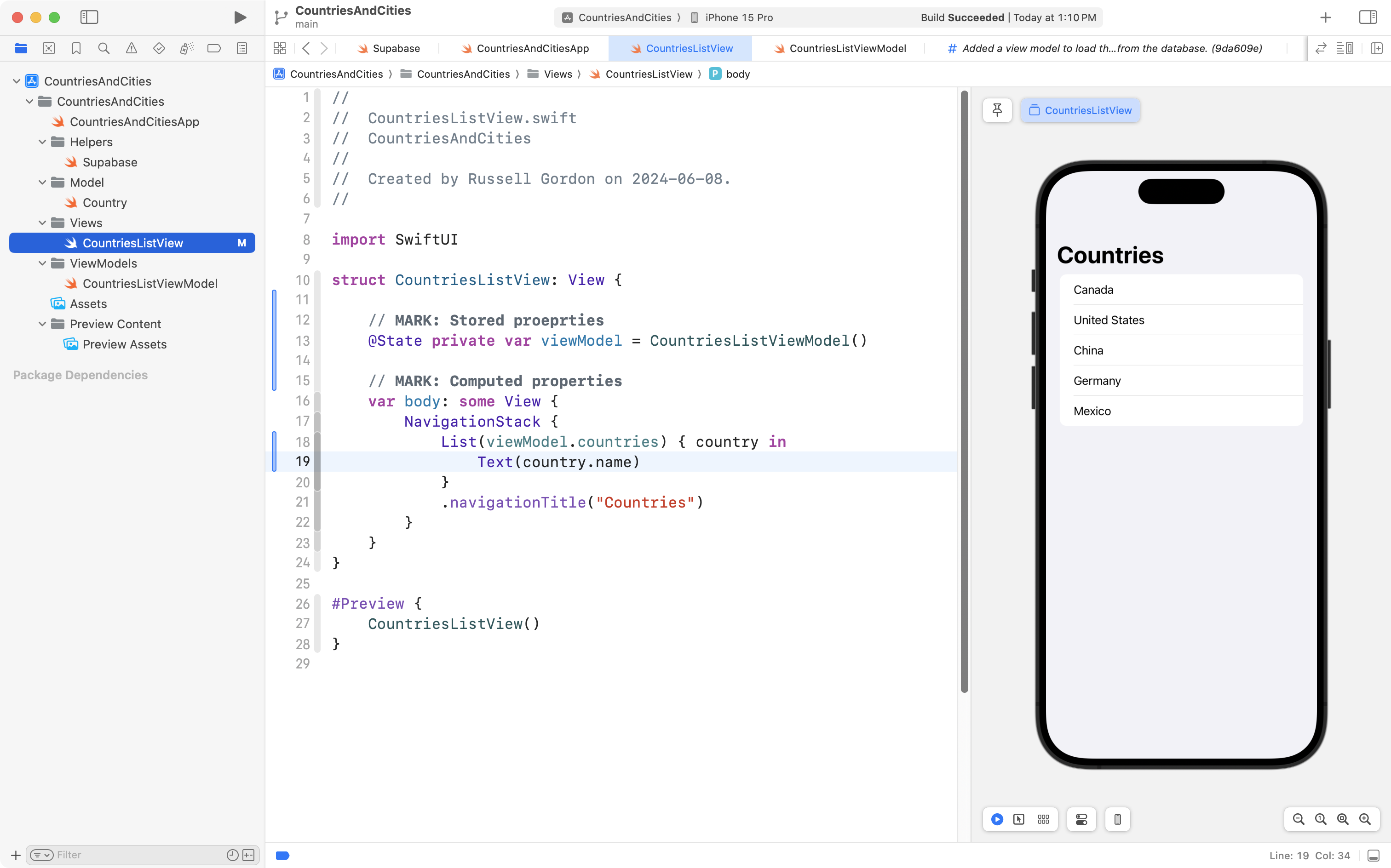Switch to the Supabase editor tab
The height and width of the screenshot is (868, 1391).
[396, 48]
